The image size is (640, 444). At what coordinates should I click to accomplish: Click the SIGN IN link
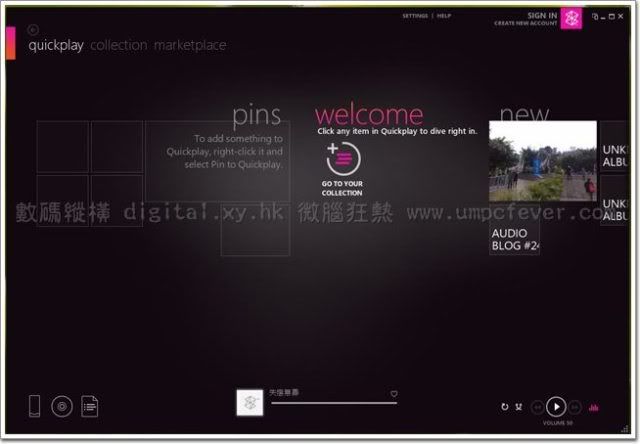[x=542, y=15]
